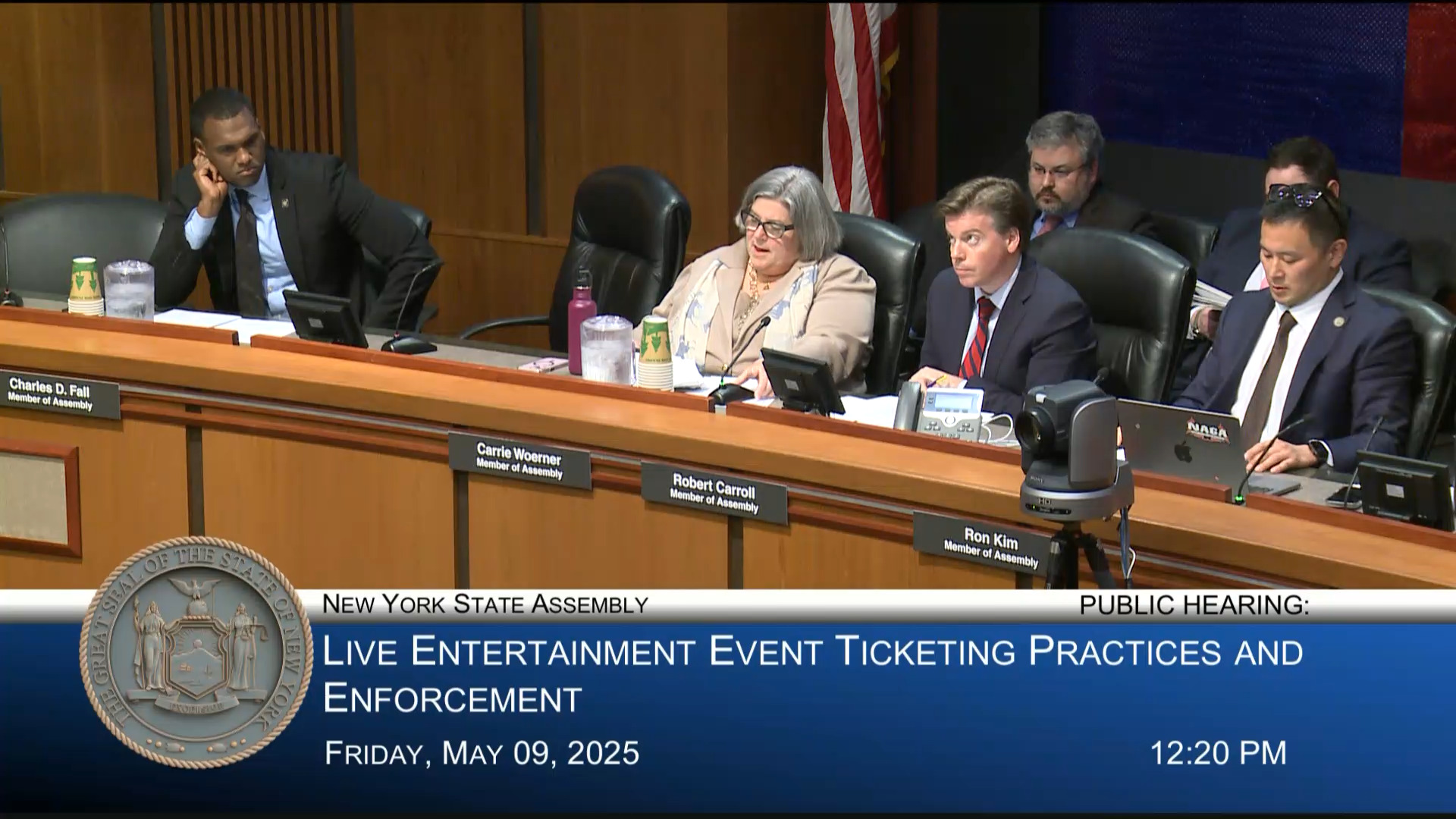Click the 'New York State Assembly' heading text

click(485, 604)
